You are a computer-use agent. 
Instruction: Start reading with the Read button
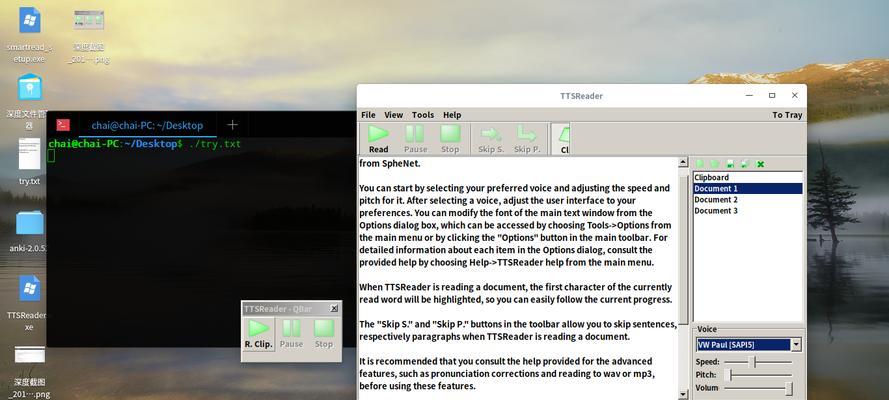(x=378, y=139)
